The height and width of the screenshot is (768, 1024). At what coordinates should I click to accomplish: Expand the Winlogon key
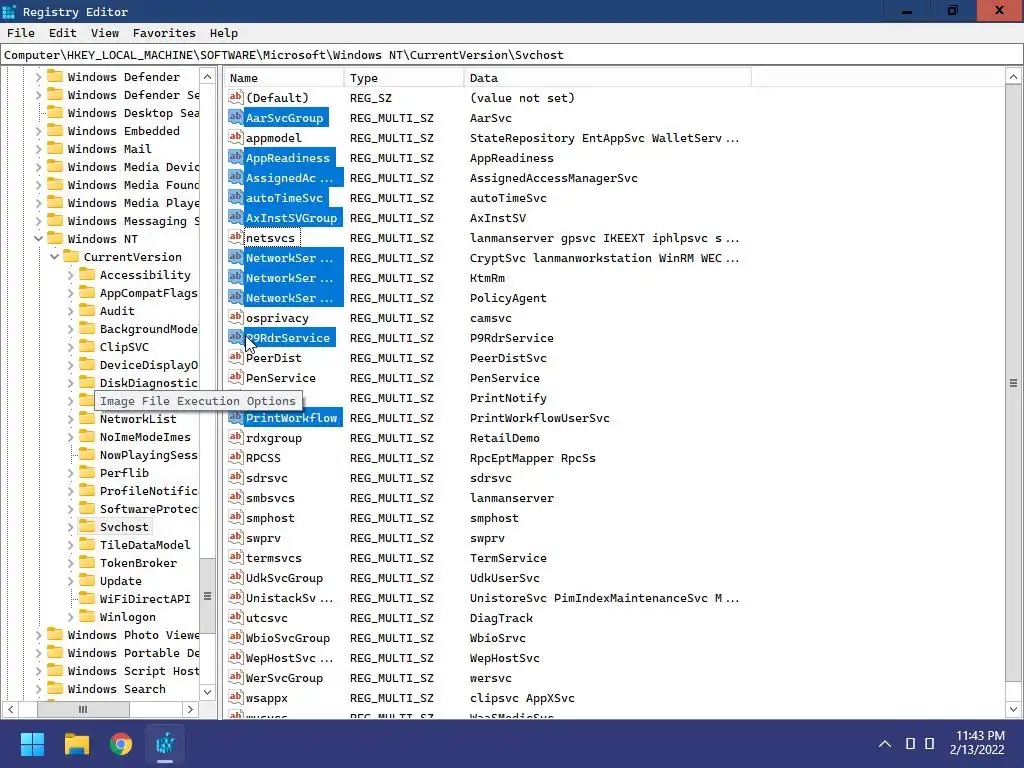coord(71,616)
